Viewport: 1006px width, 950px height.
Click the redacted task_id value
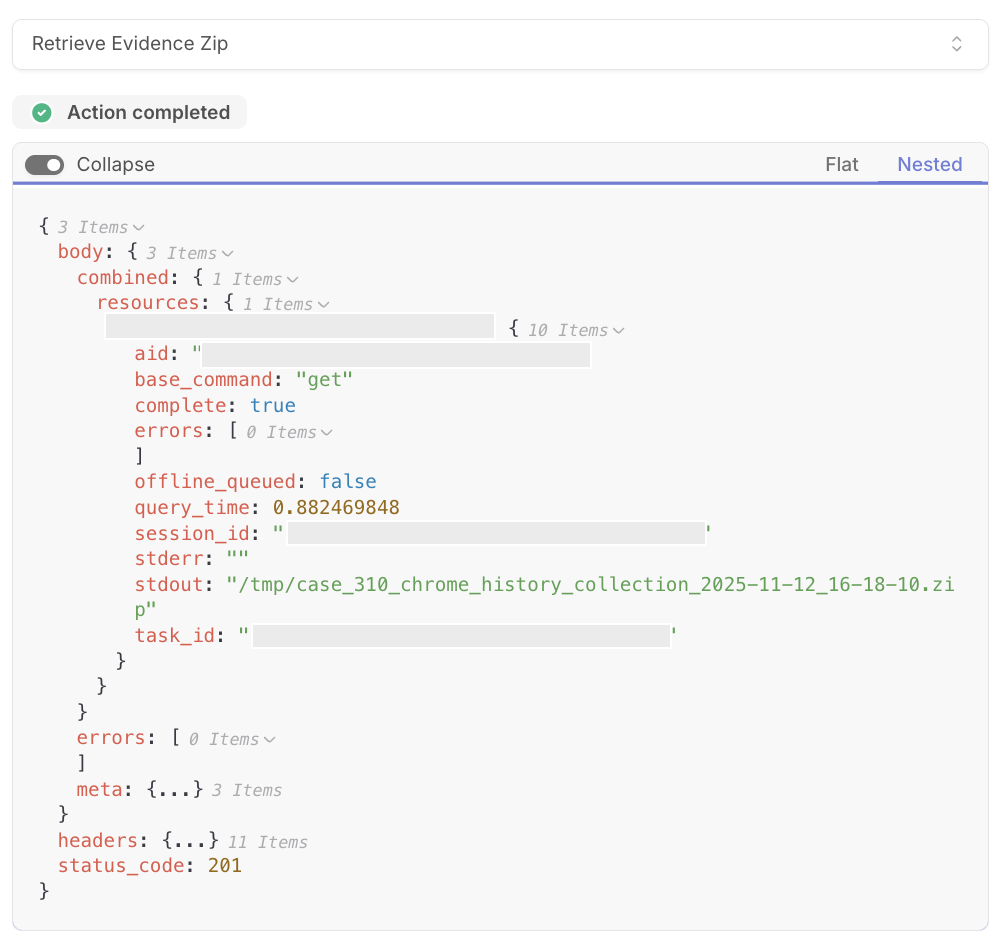(x=461, y=636)
